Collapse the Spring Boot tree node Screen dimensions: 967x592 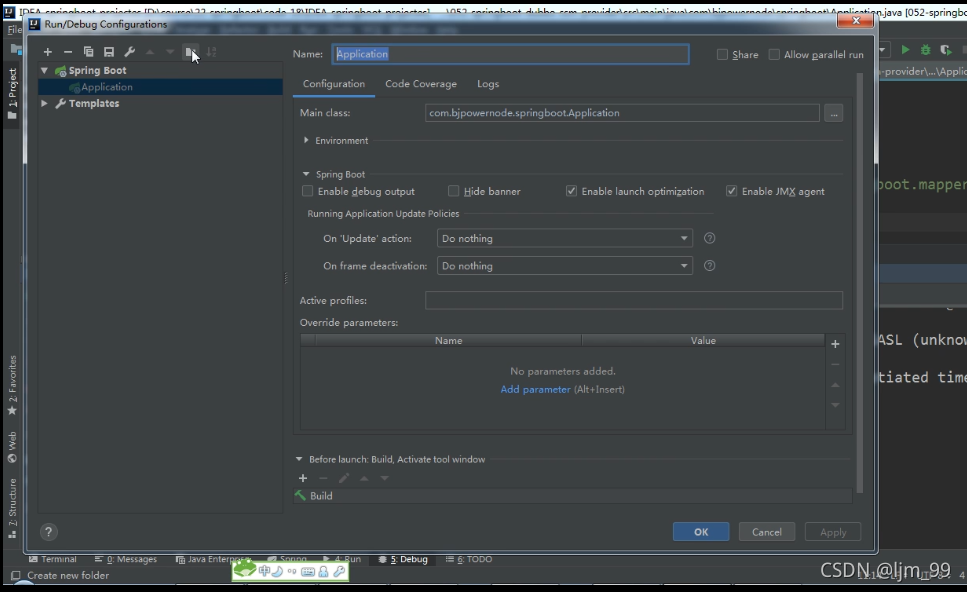click(44, 70)
